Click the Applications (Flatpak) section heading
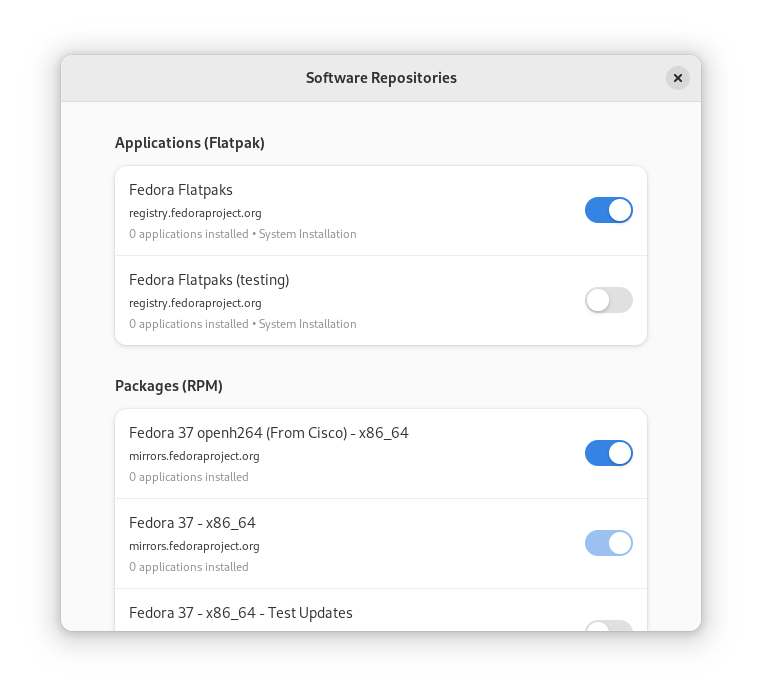 190,143
